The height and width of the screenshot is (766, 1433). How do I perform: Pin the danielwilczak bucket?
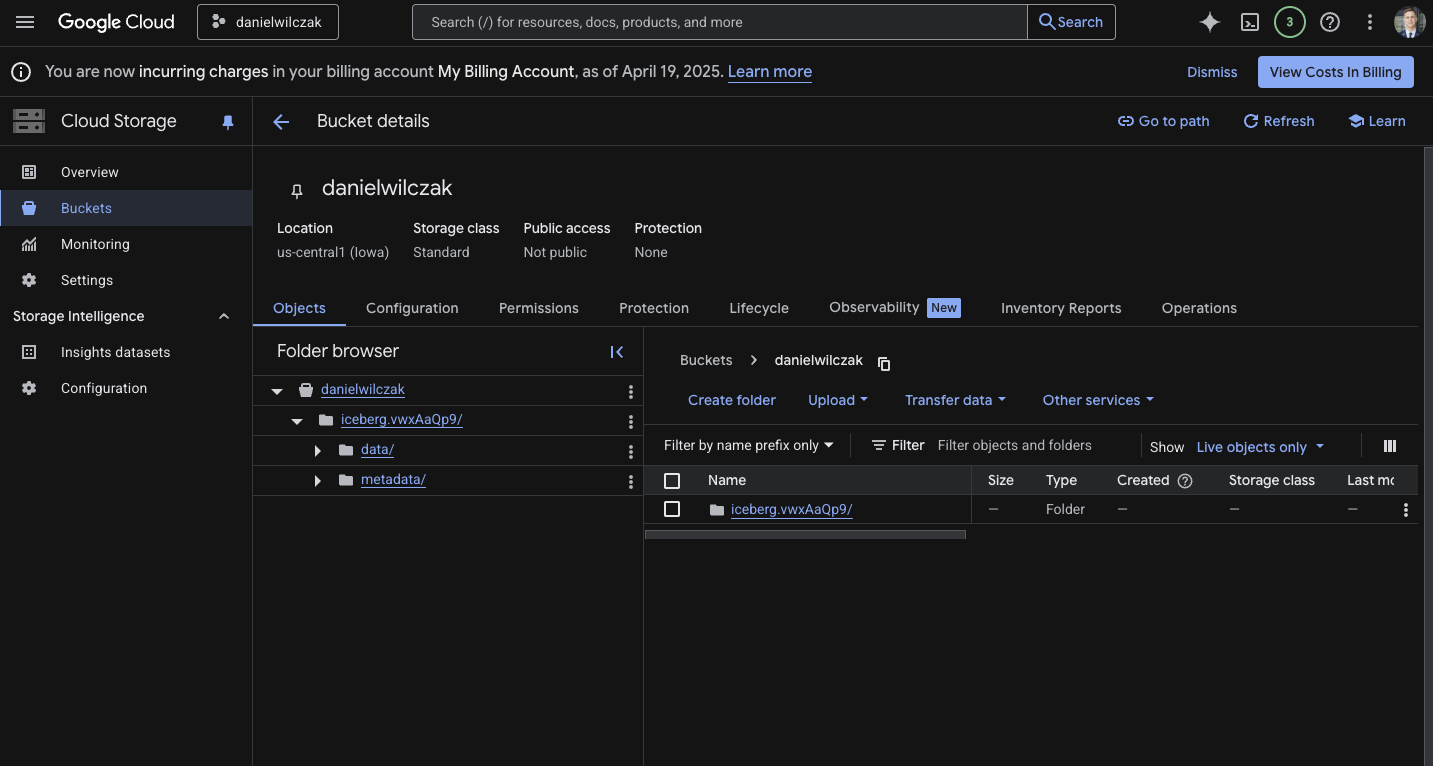click(296, 190)
